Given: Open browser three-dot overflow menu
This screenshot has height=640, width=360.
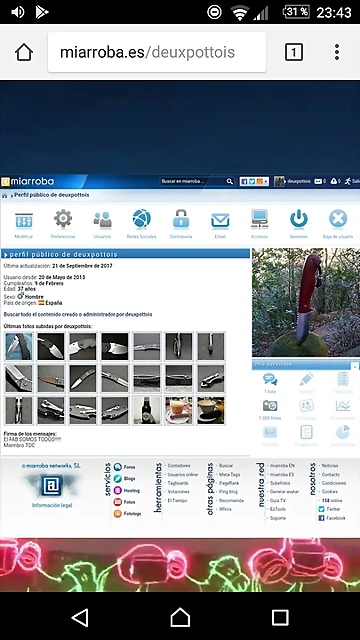Looking at the screenshot, I should pyautogui.click(x=337, y=52).
